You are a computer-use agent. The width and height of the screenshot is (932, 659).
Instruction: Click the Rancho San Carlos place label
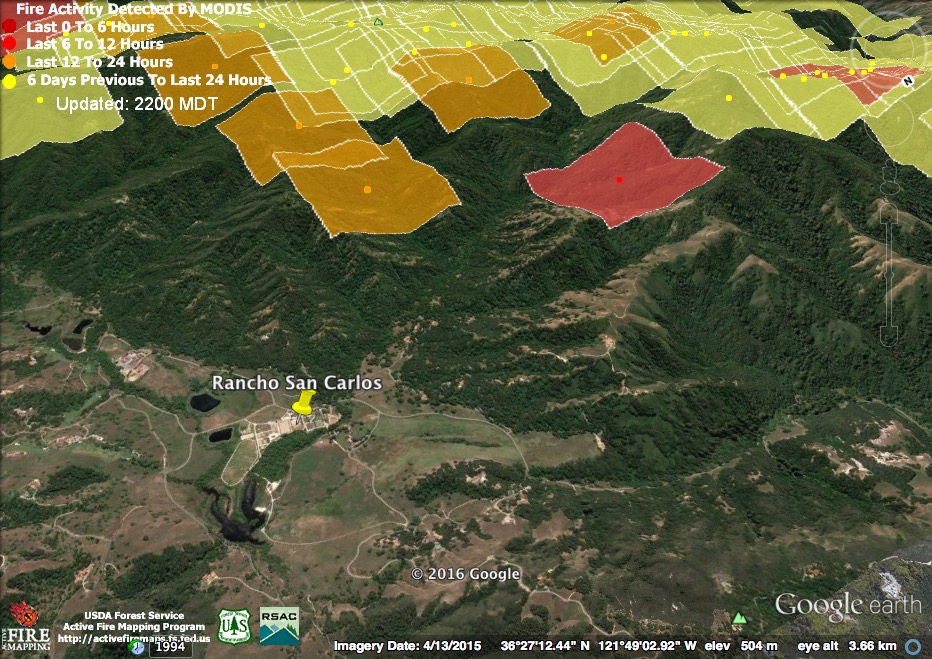(296, 383)
